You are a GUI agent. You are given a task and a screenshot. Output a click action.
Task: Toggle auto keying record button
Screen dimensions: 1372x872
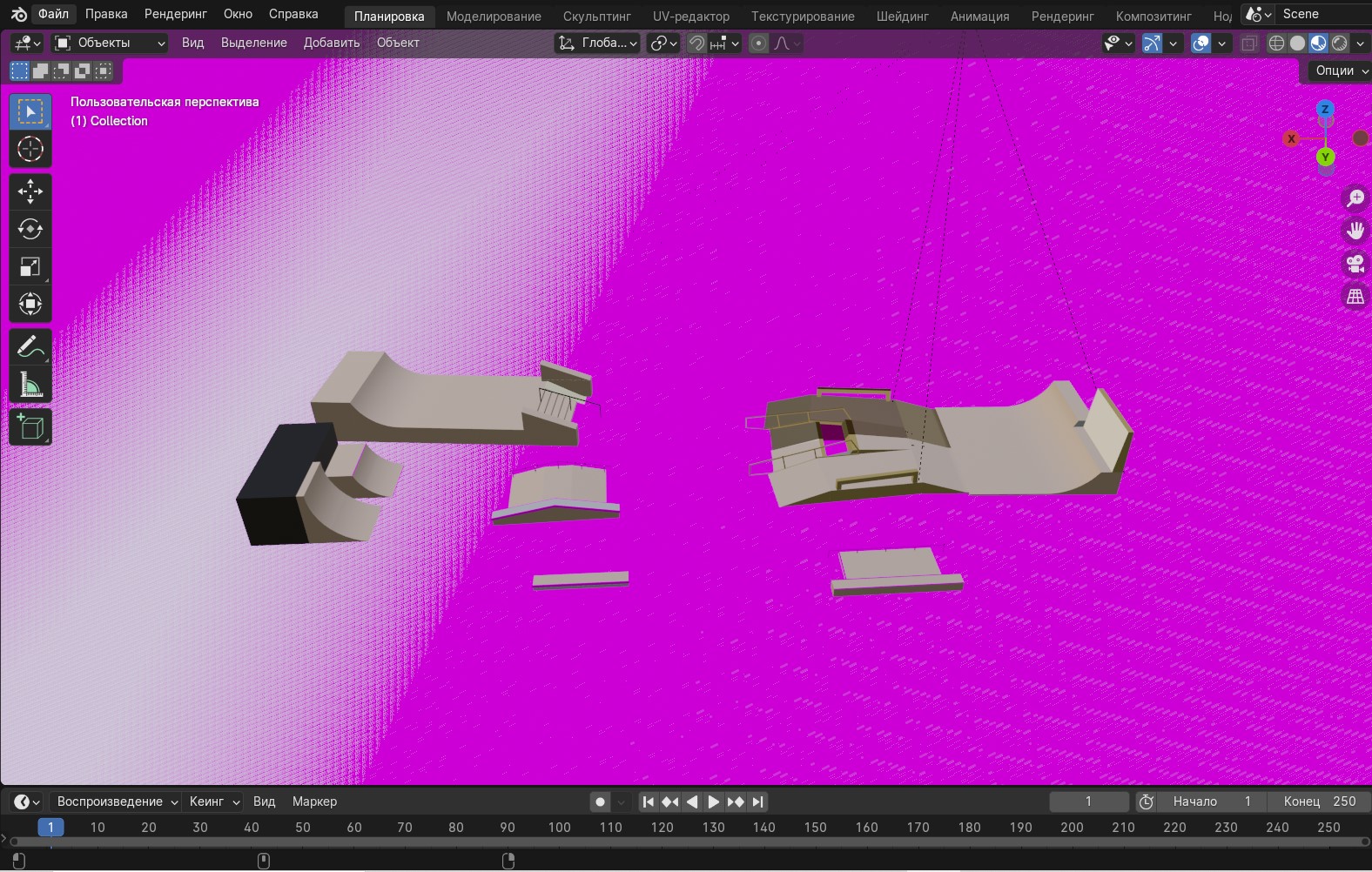600,802
